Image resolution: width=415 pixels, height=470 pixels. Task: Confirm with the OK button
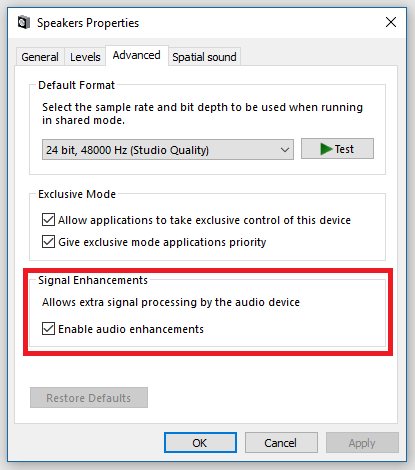pos(200,443)
